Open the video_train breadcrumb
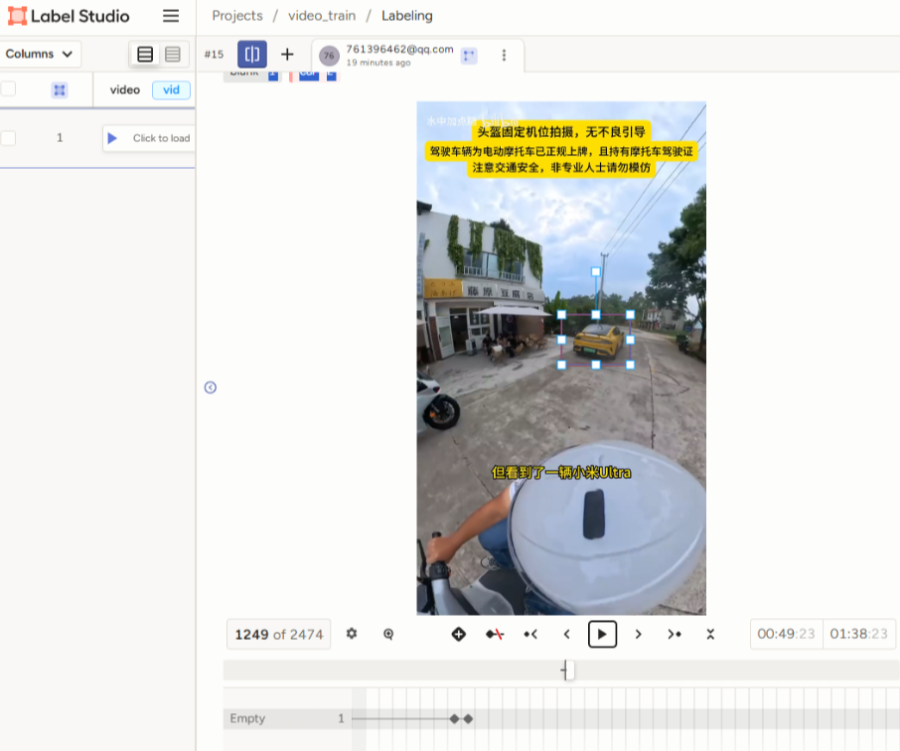 tap(322, 16)
